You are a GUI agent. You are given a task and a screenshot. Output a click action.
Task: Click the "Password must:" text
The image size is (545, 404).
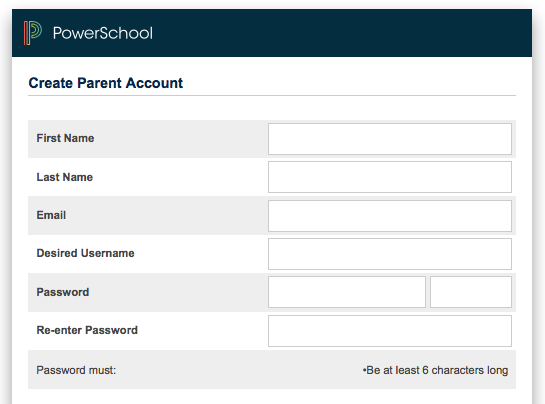76,370
